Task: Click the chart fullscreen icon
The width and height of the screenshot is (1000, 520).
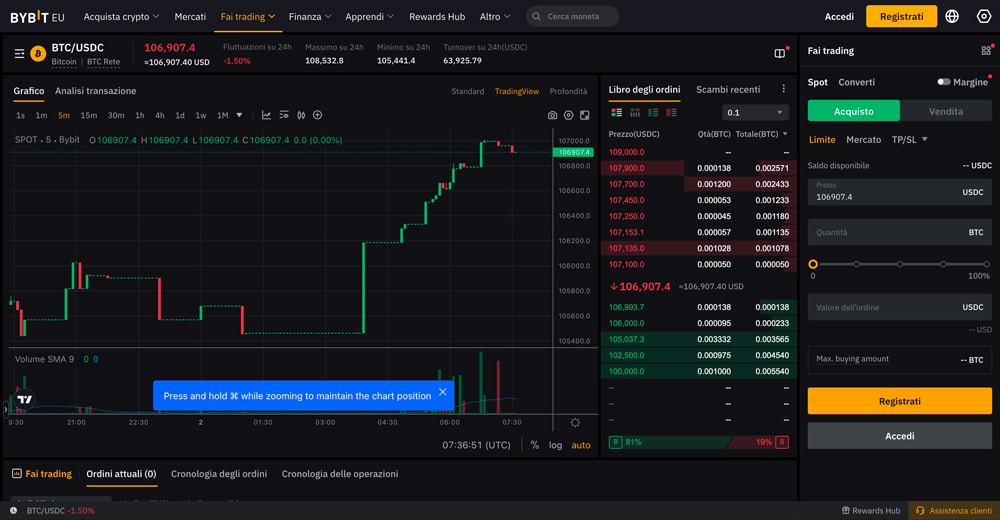Action: tap(584, 115)
